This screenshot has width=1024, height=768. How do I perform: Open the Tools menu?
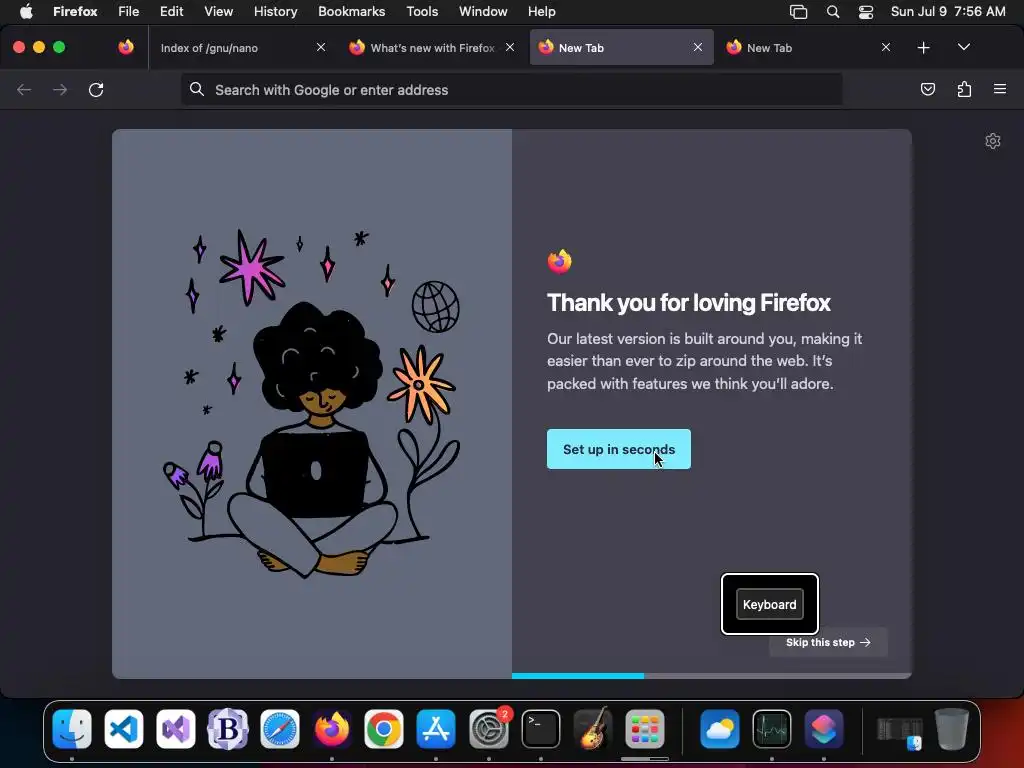422,11
